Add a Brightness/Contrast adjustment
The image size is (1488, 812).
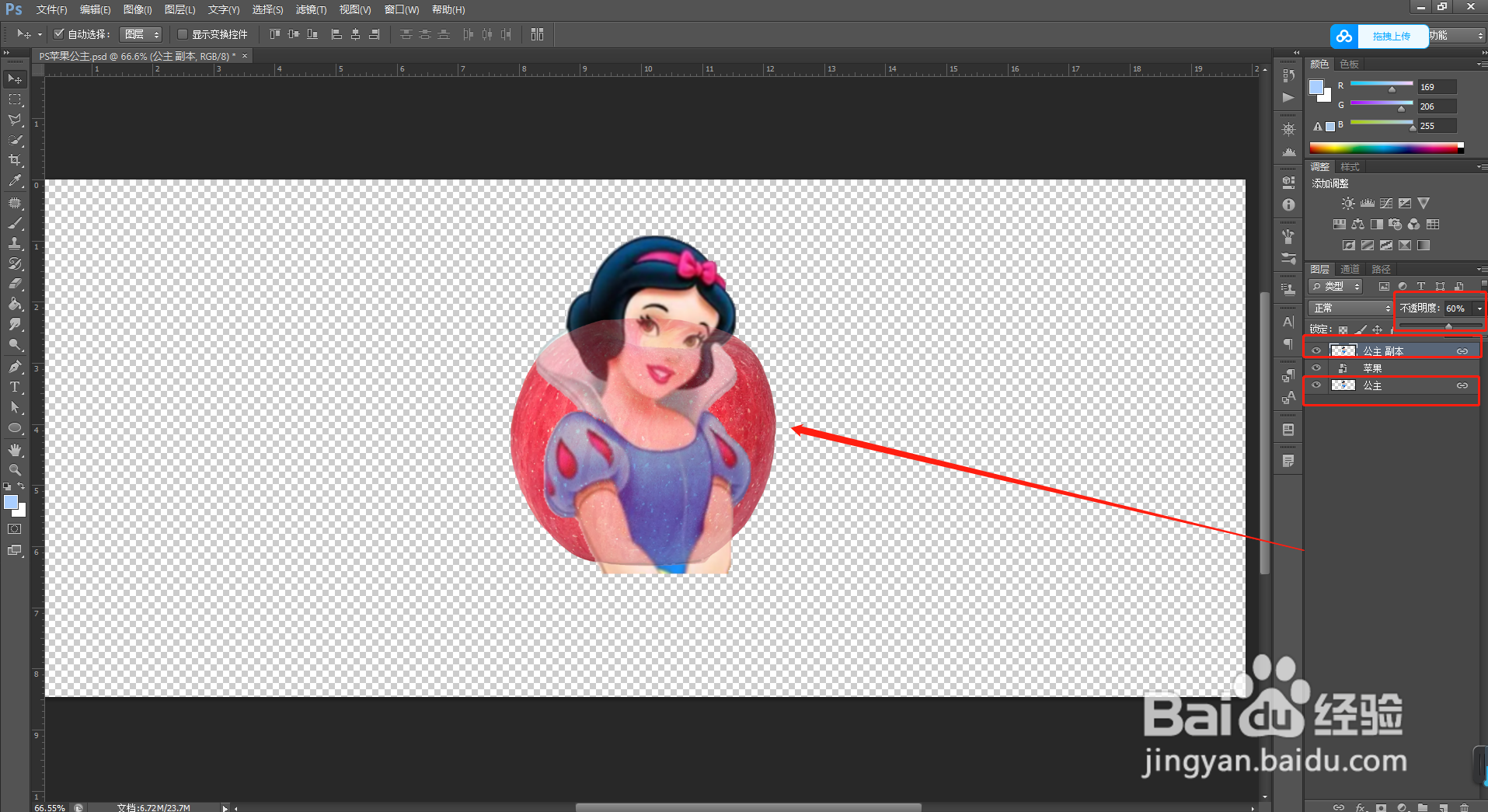(x=1348, y=204)
